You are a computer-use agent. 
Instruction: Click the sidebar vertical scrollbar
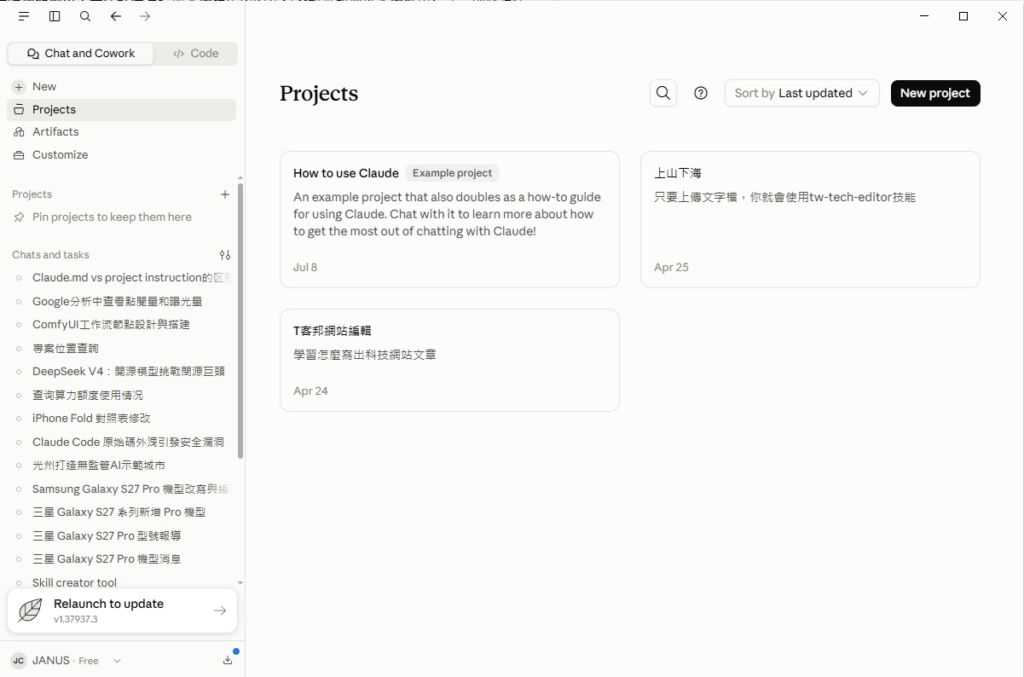pos(240,320)
